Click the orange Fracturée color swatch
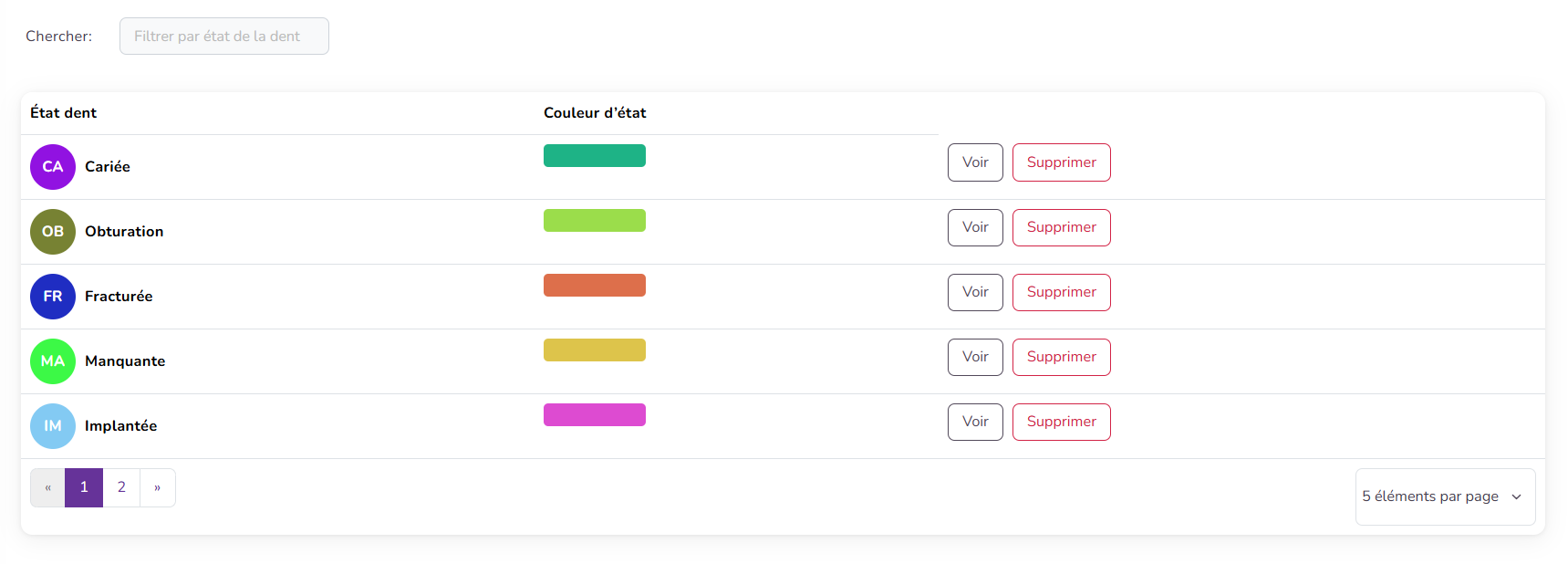Screen dimensions: 1568x564 click(x=594, y=286)
